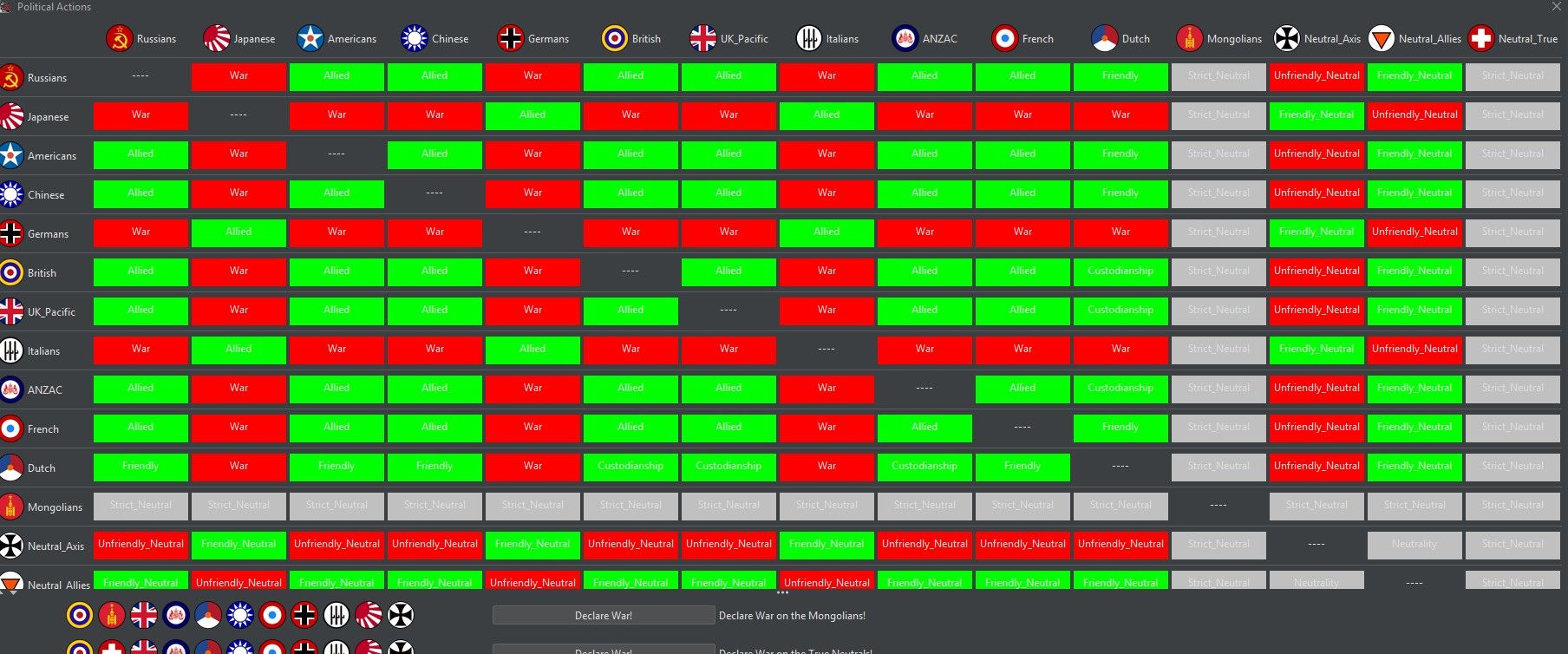Click Dutch row Friendly cell under Russians
1568x654 pixels.
click(140, 467)
